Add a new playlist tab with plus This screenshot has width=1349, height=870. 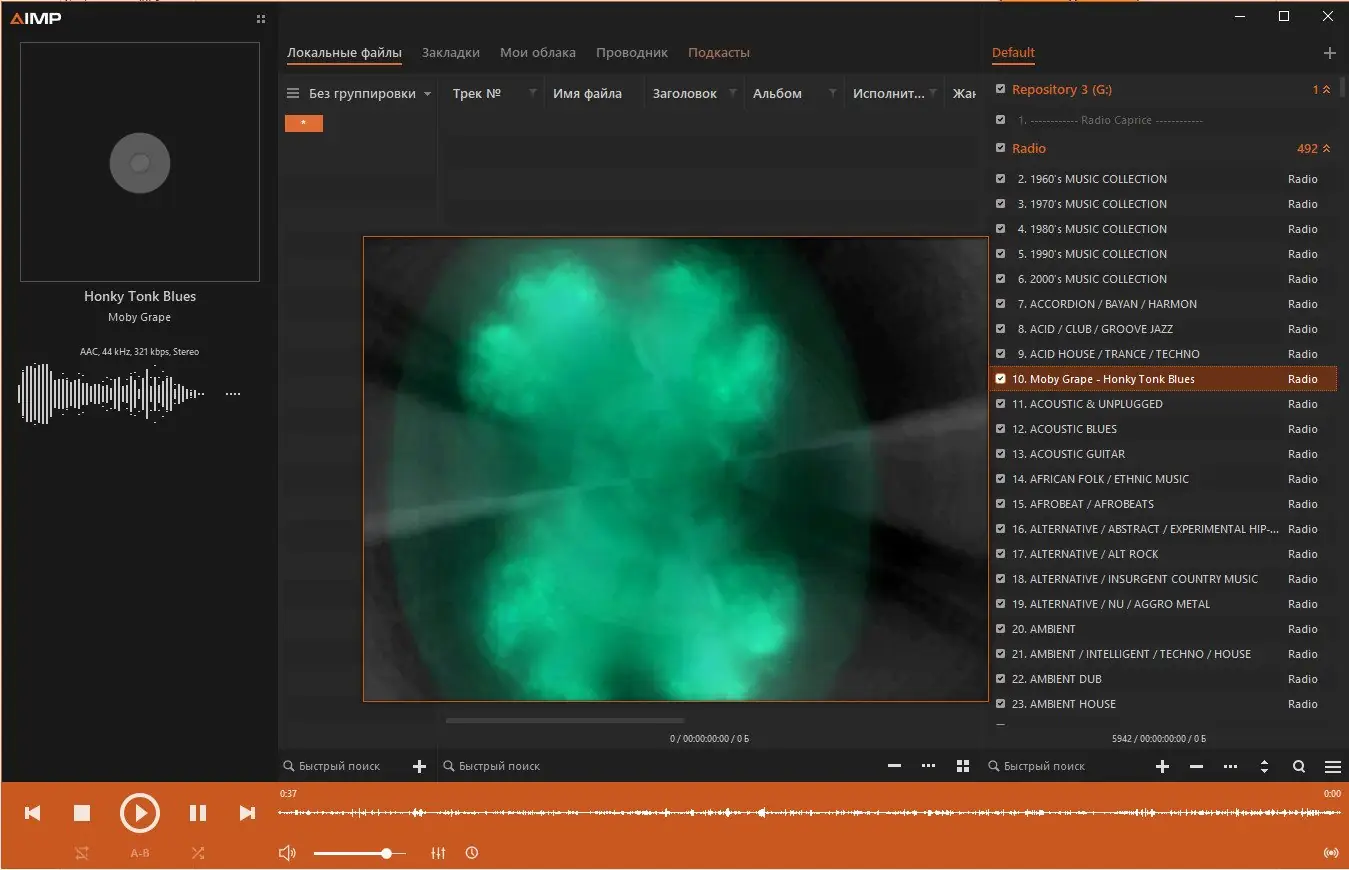click(x=1329, y=53)
